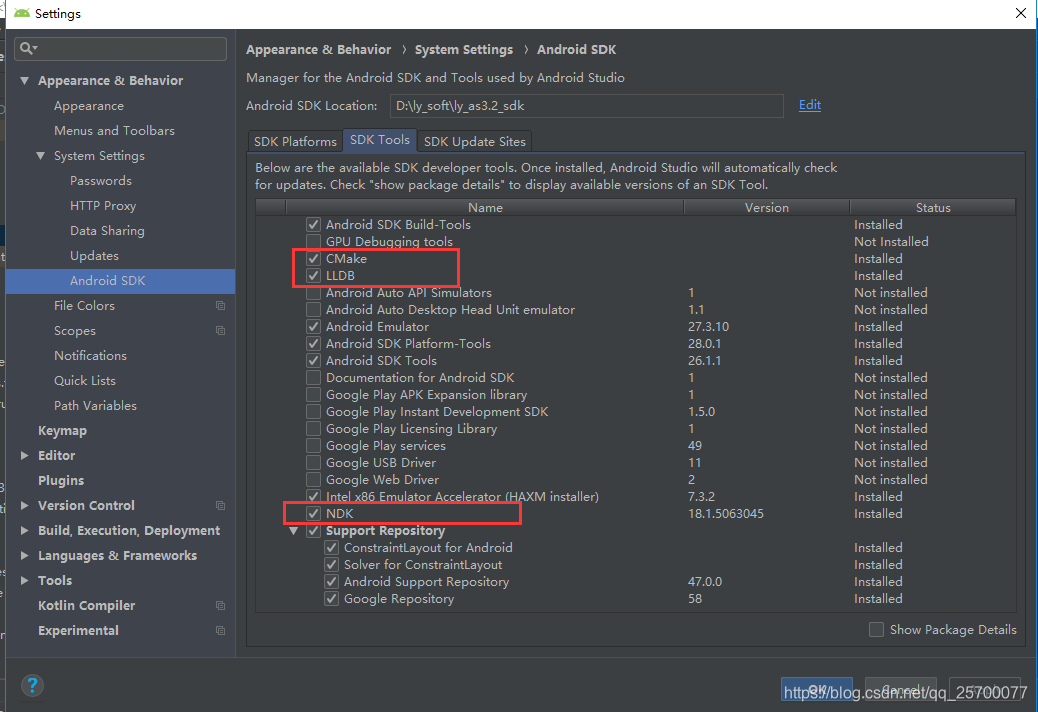Click the Android Studio logo in the title bar
Image resolution: width=1038 pixels, height=712 pixels.
pos(22,13)
